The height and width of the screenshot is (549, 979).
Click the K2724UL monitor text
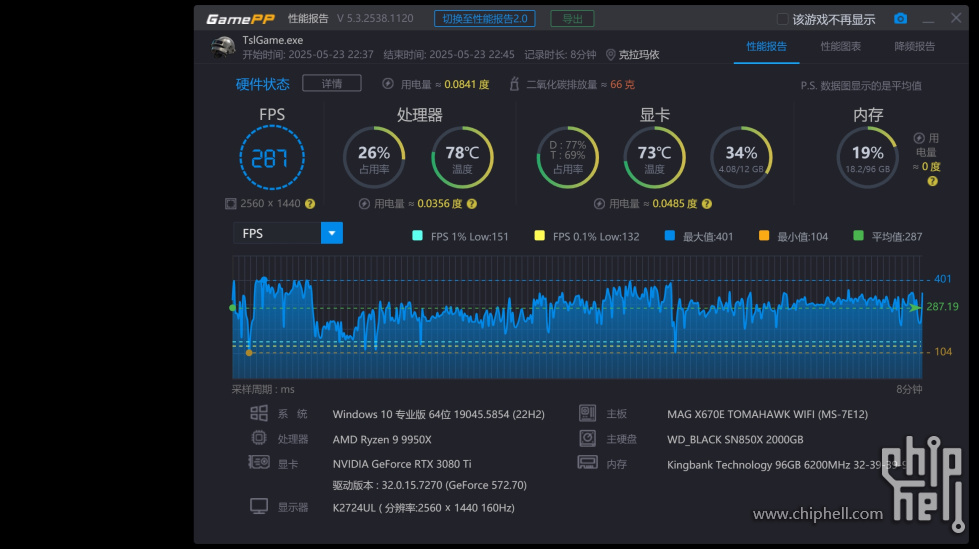pos(423,508)
